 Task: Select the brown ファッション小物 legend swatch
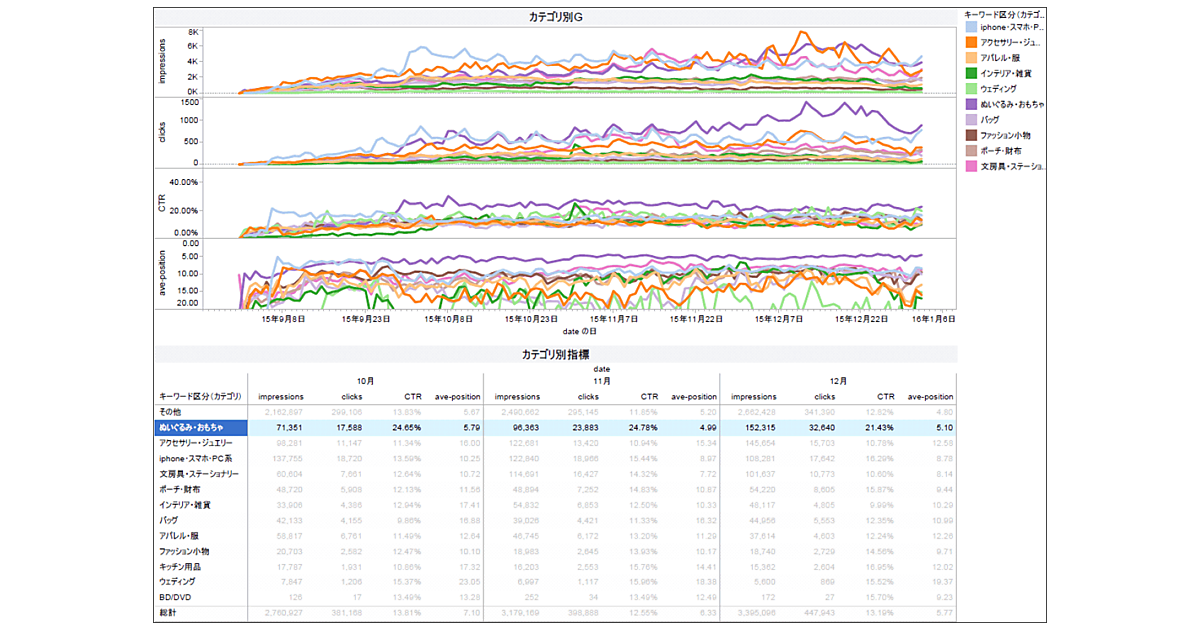pos(971,135)
